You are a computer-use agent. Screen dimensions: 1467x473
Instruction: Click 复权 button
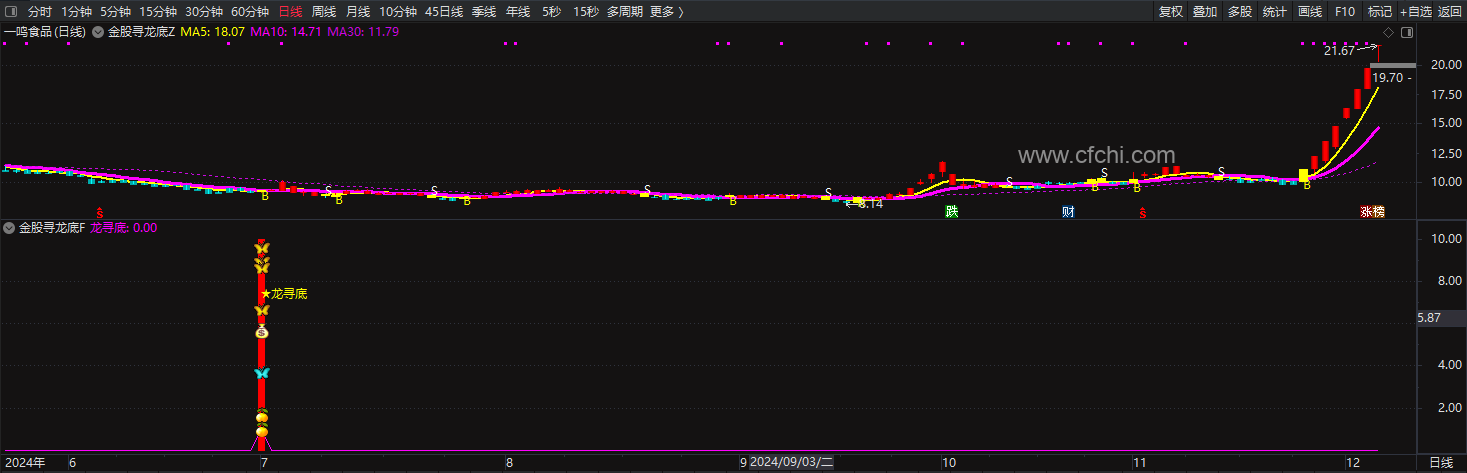[x=1171, y=12]
